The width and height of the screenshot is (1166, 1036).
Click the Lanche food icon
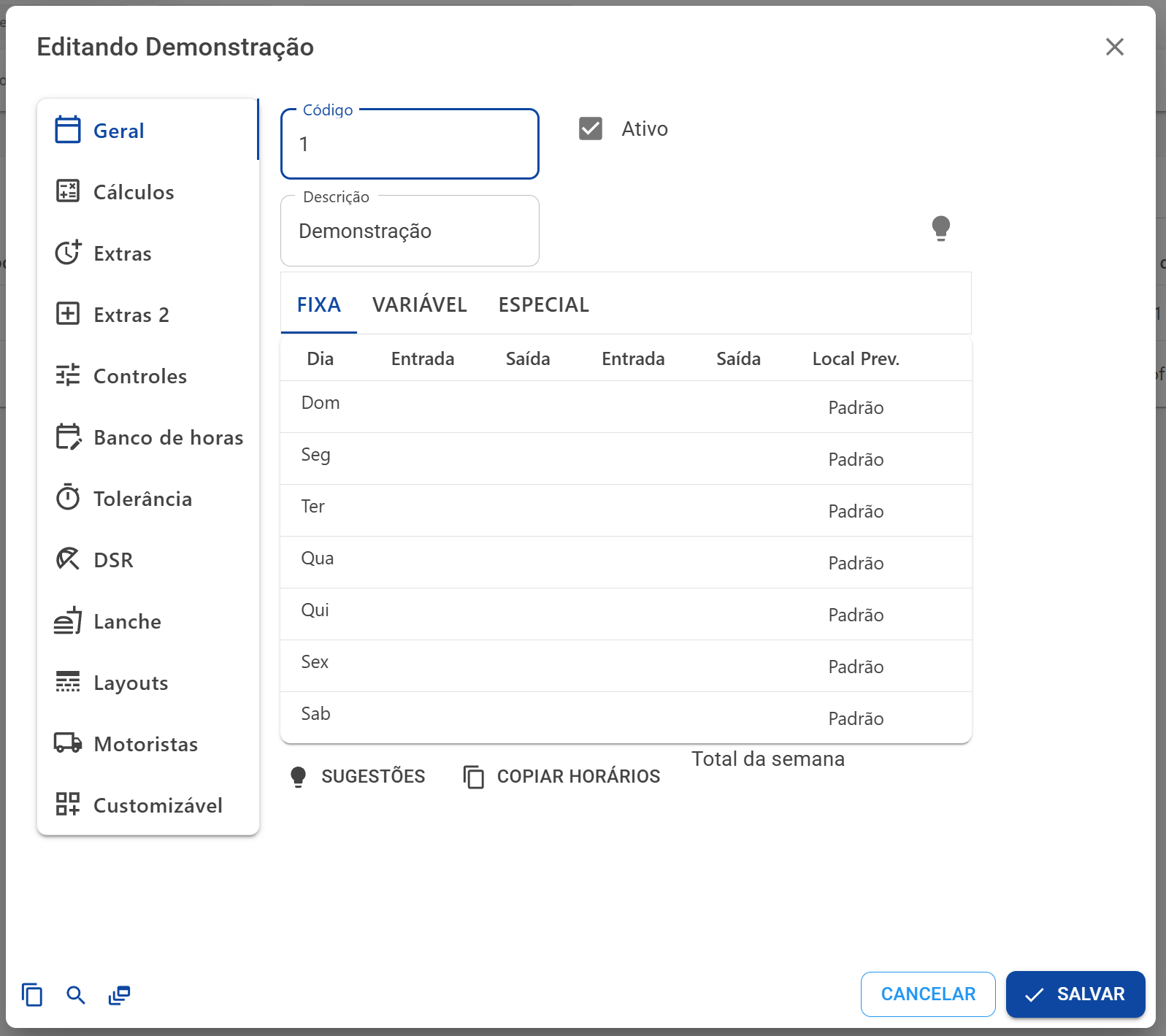click(68, 621)
